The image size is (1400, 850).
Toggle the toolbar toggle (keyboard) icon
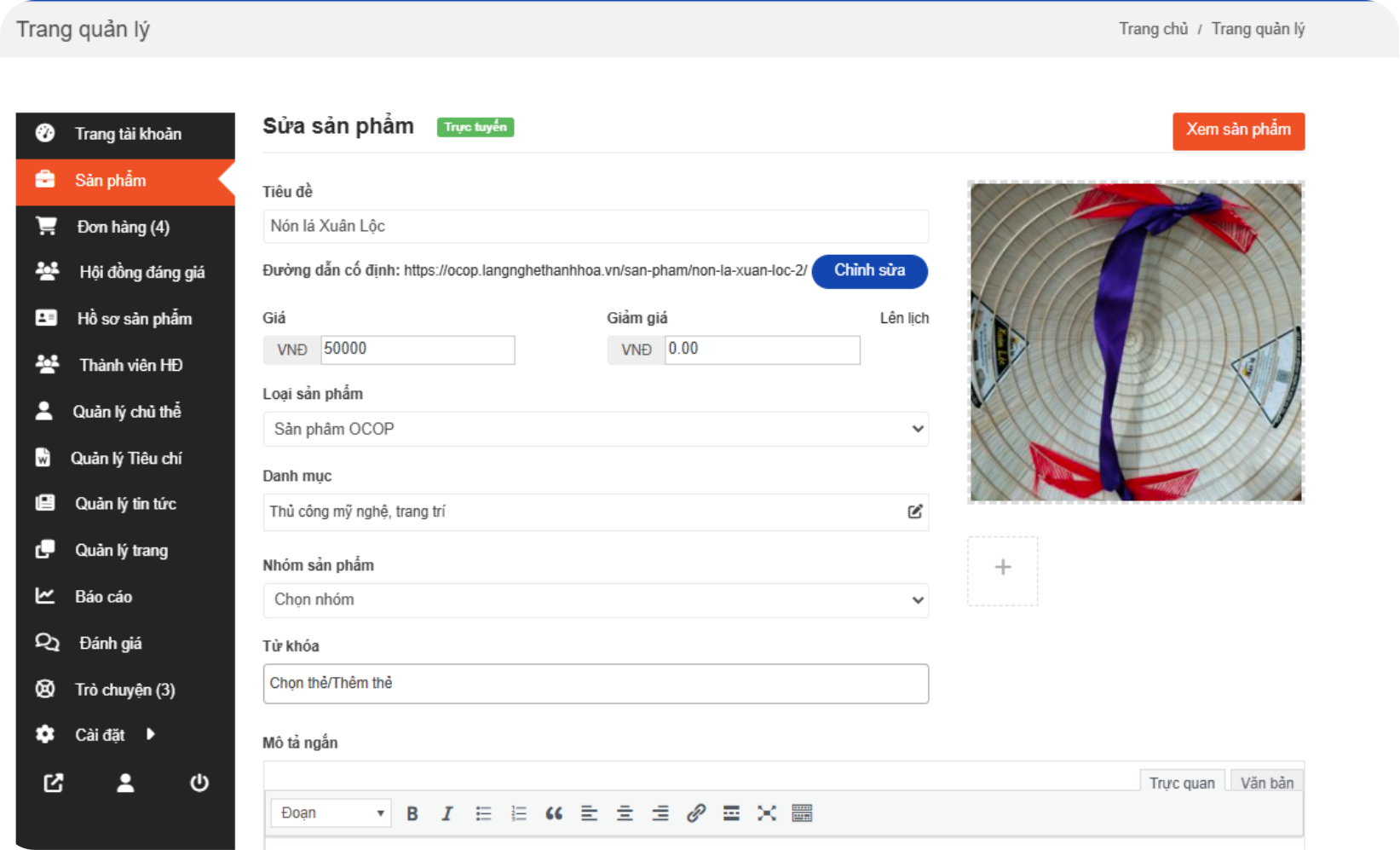[802, 813]
